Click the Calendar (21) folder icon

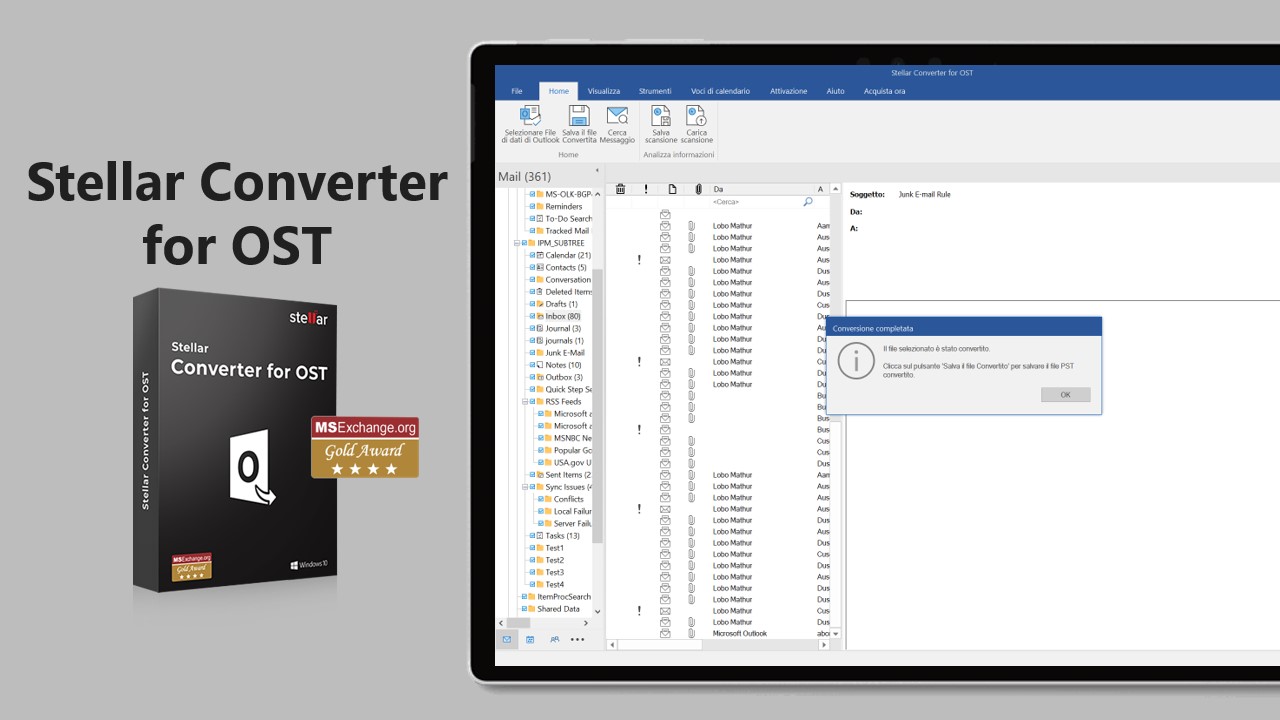(540, 255)
